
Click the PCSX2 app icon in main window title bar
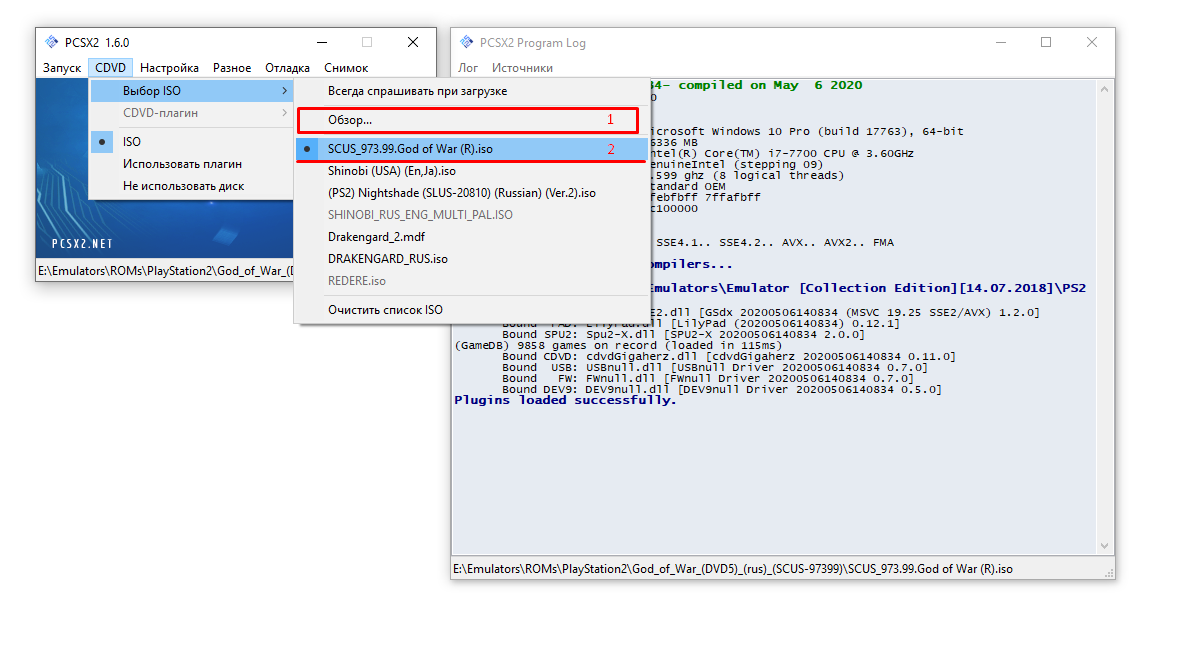51,42
